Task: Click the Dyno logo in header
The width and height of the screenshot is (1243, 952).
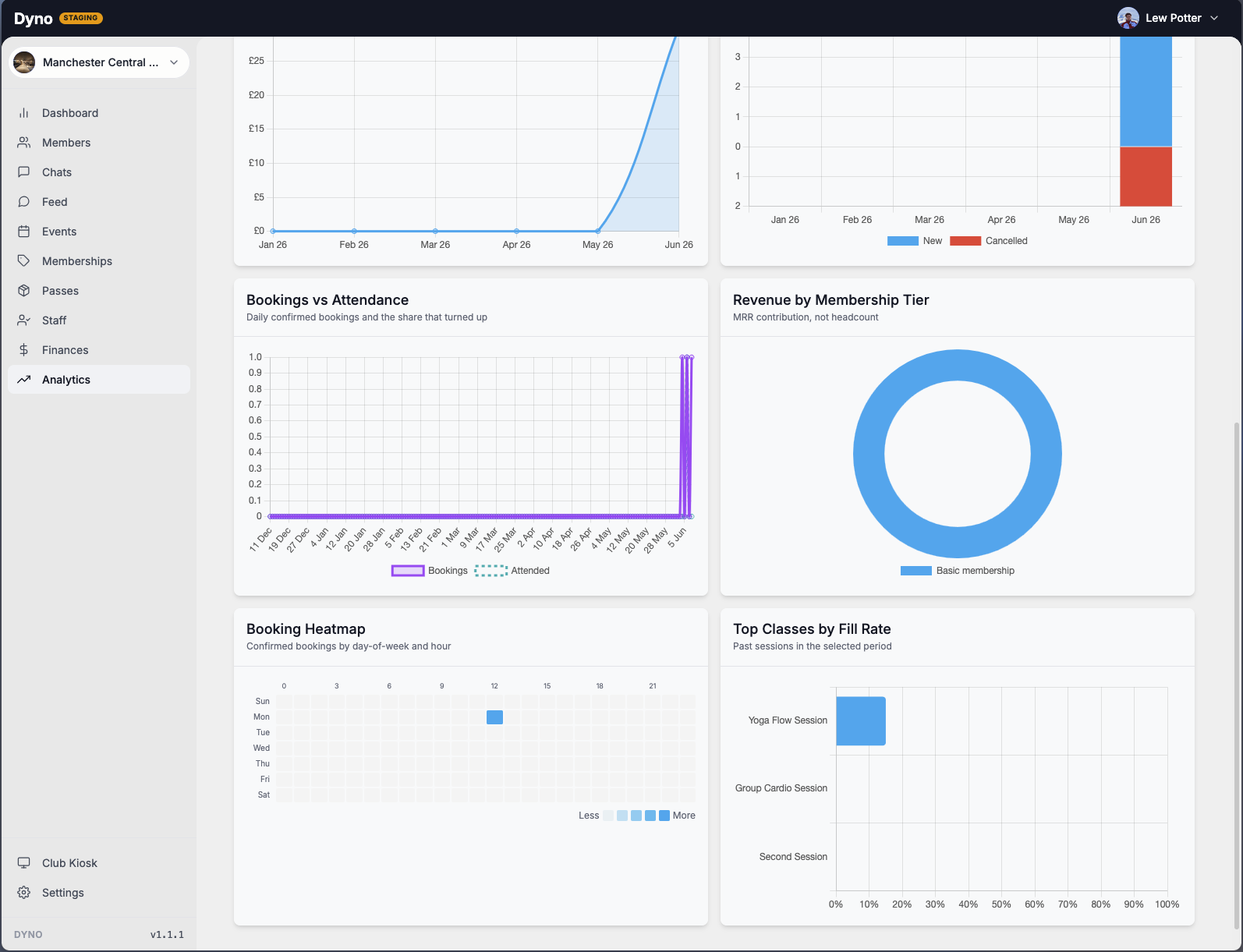Action: pos(33,18)
